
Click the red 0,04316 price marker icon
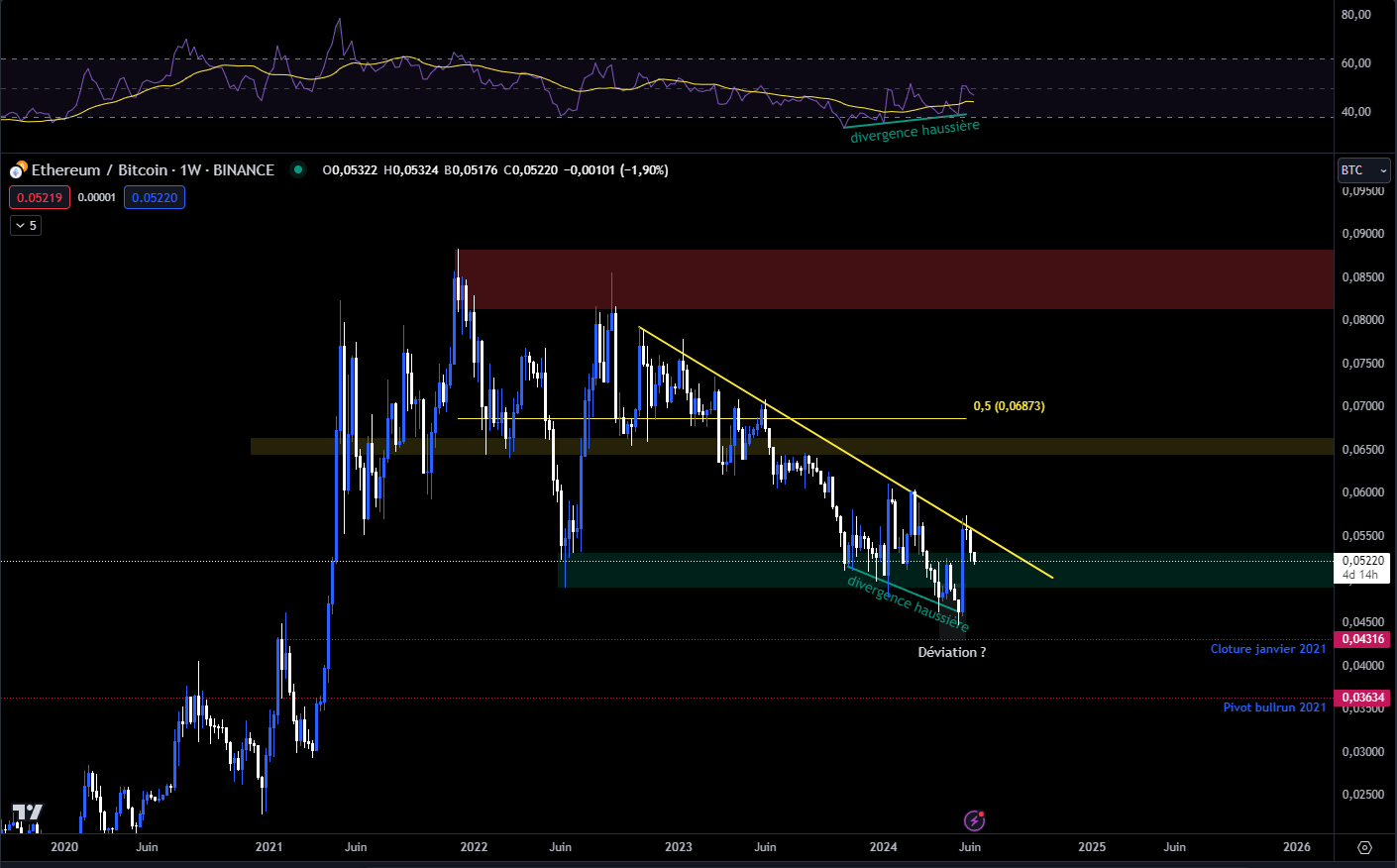click(x=1364, y=639)
